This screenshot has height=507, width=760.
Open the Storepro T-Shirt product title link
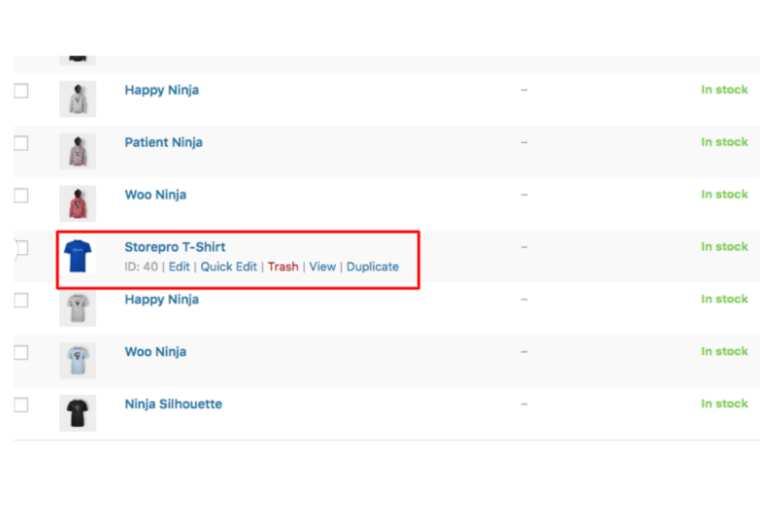[175, 247]
